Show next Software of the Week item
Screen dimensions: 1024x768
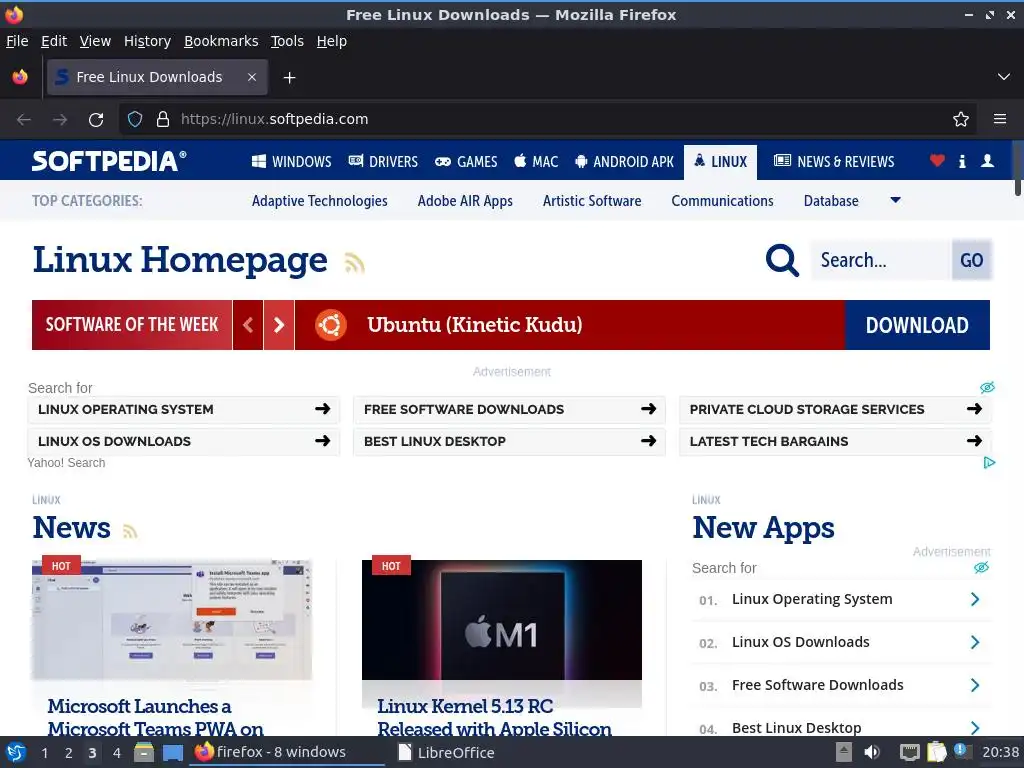point(279,325)
